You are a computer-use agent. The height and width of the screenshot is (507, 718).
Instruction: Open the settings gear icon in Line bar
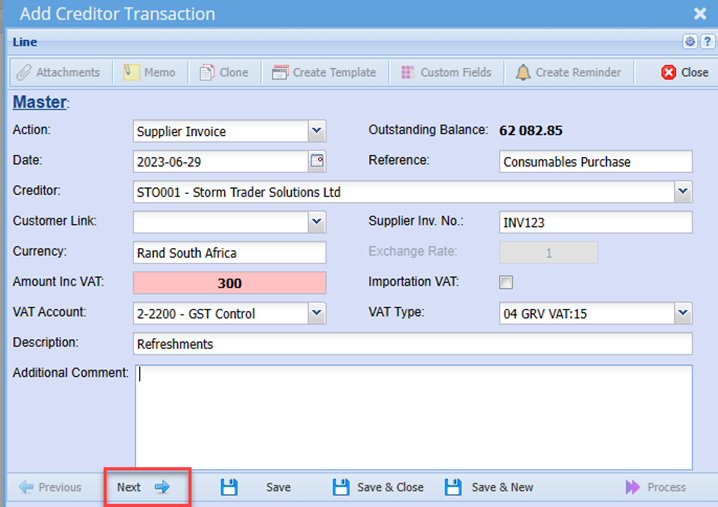click(690, 42)
